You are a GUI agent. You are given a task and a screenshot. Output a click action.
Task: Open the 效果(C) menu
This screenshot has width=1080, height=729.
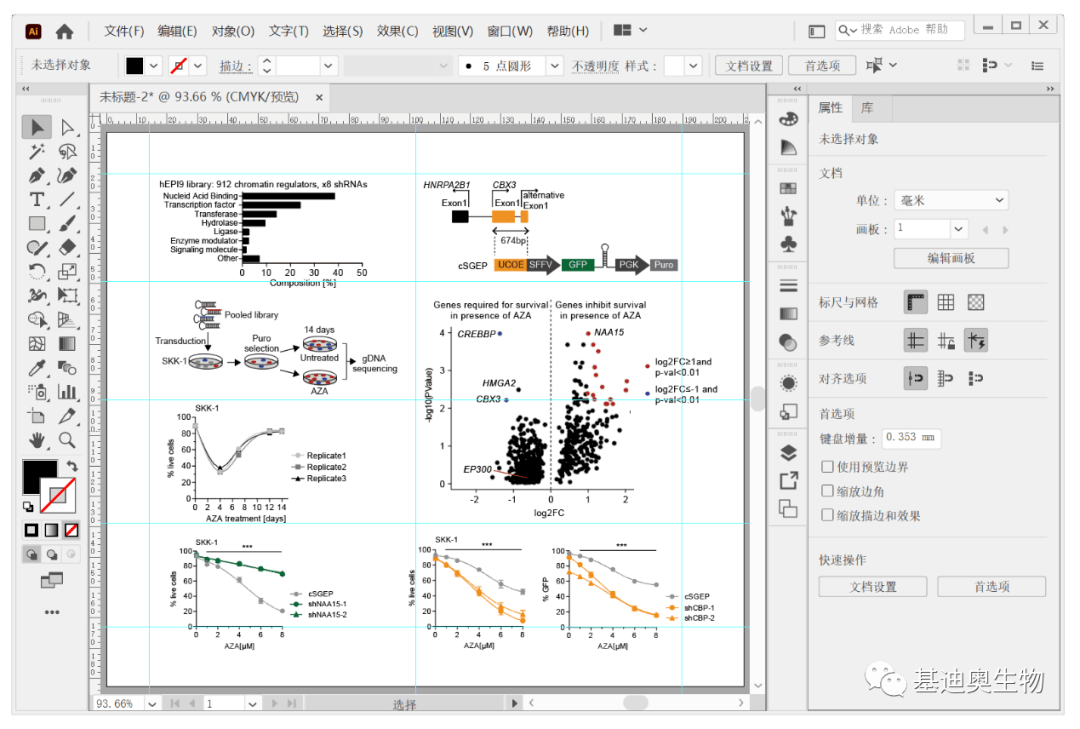click(397, 31)
